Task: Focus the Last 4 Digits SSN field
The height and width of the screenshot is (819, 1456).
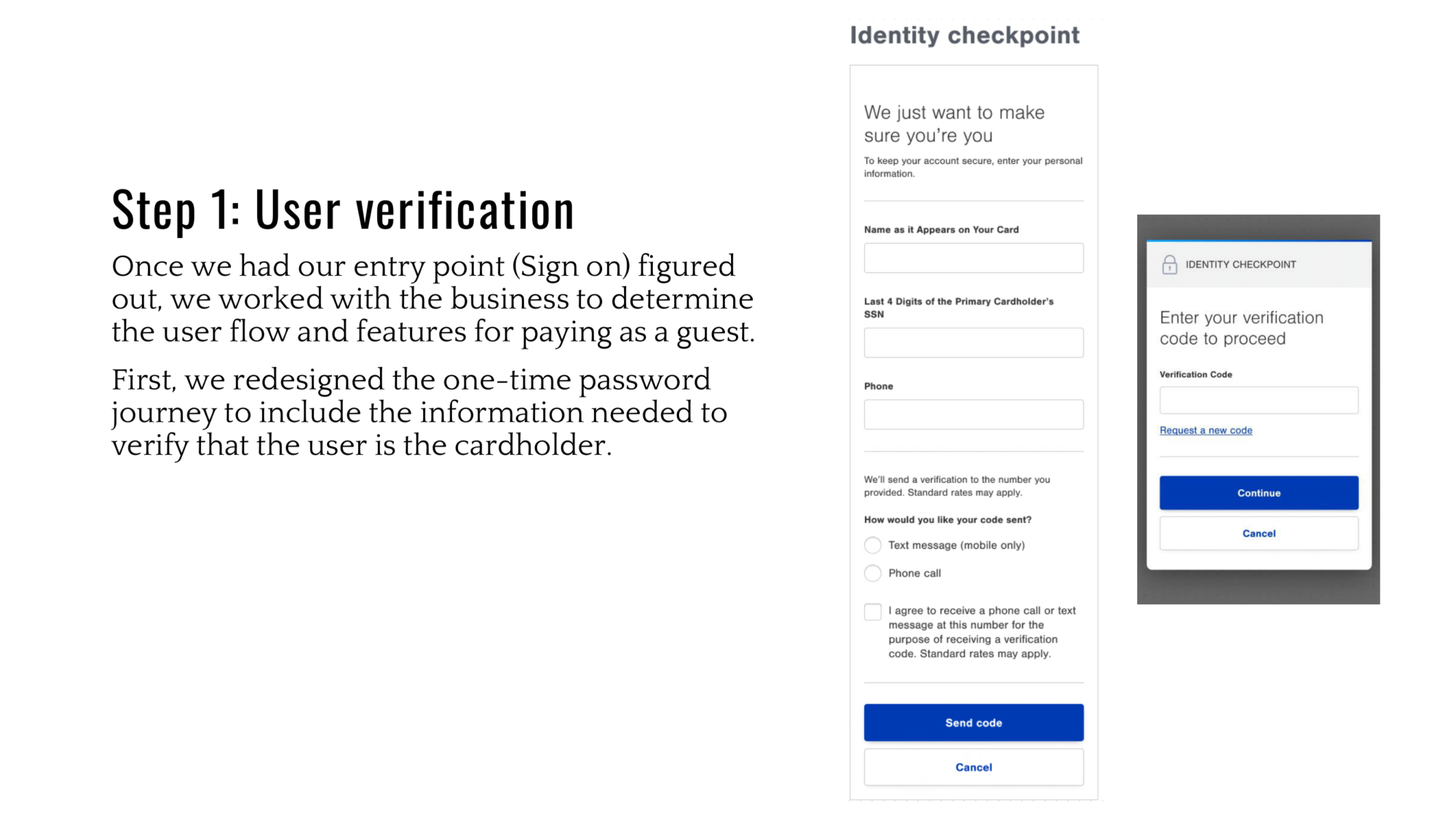Action: click(973, 342)
